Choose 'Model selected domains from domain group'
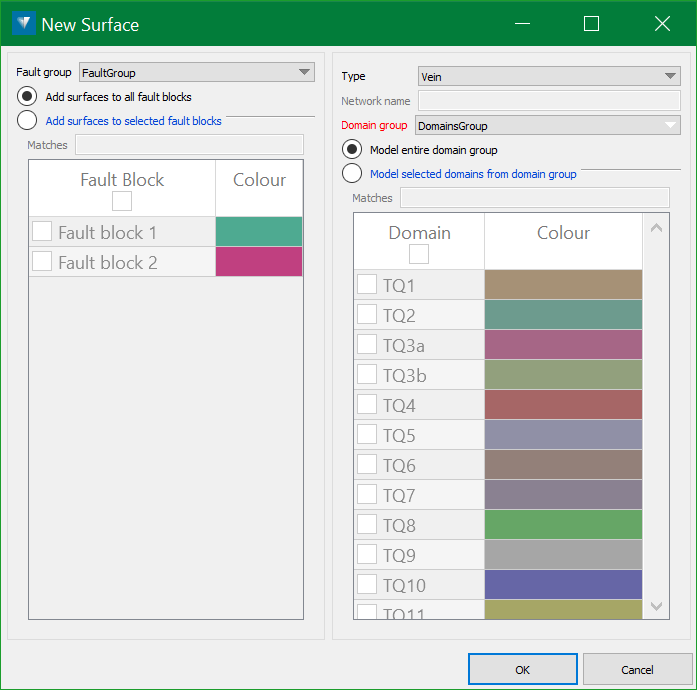 point(352,174)
